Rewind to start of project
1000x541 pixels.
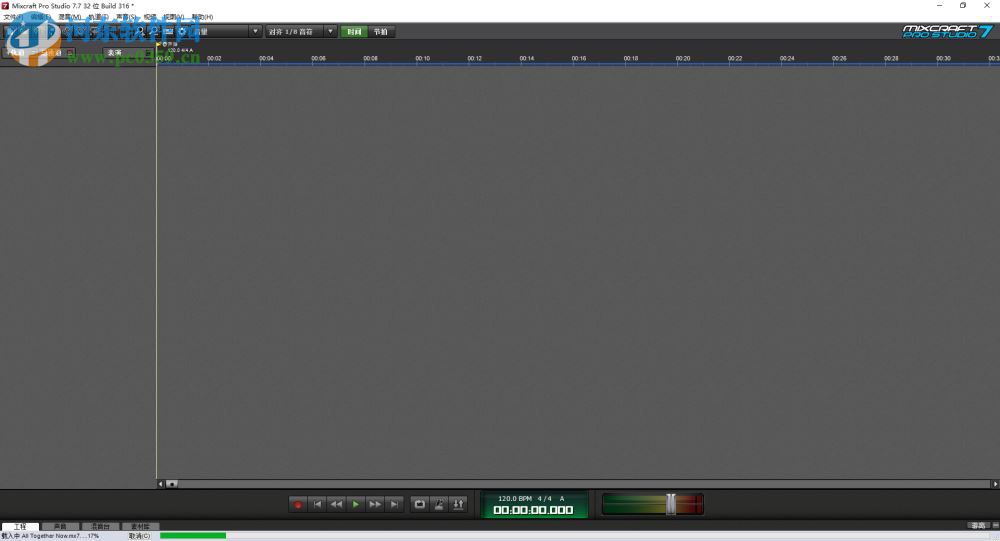(x=317, y=504)
